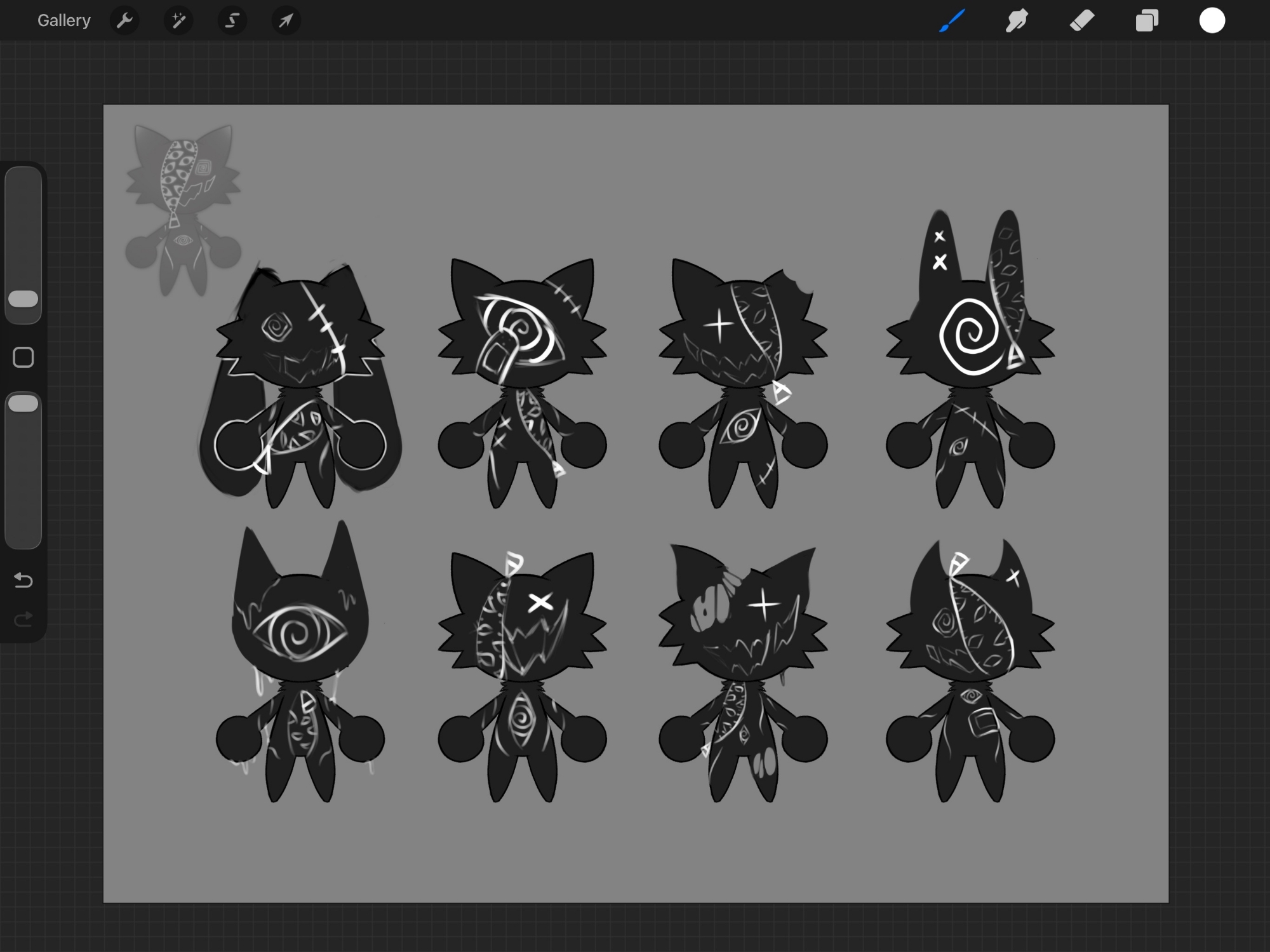
Task: Activate the Transform arrow tool
Action: (x=286, y=20)
